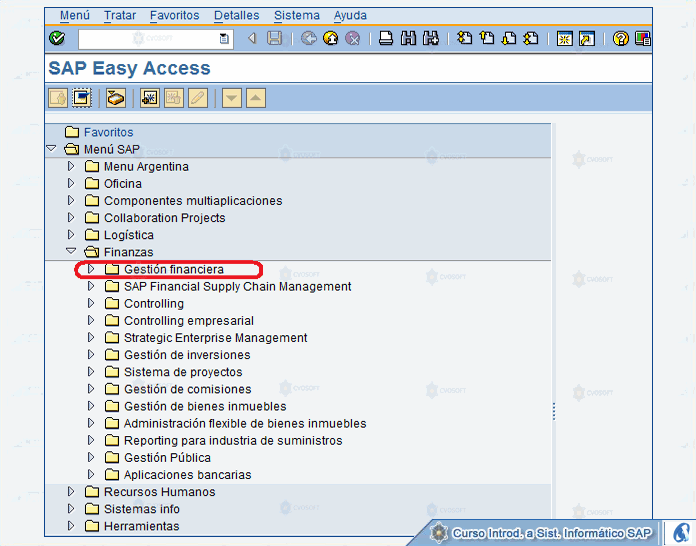Click the Move Favorites Down arrow

click(x=232, y=98)
